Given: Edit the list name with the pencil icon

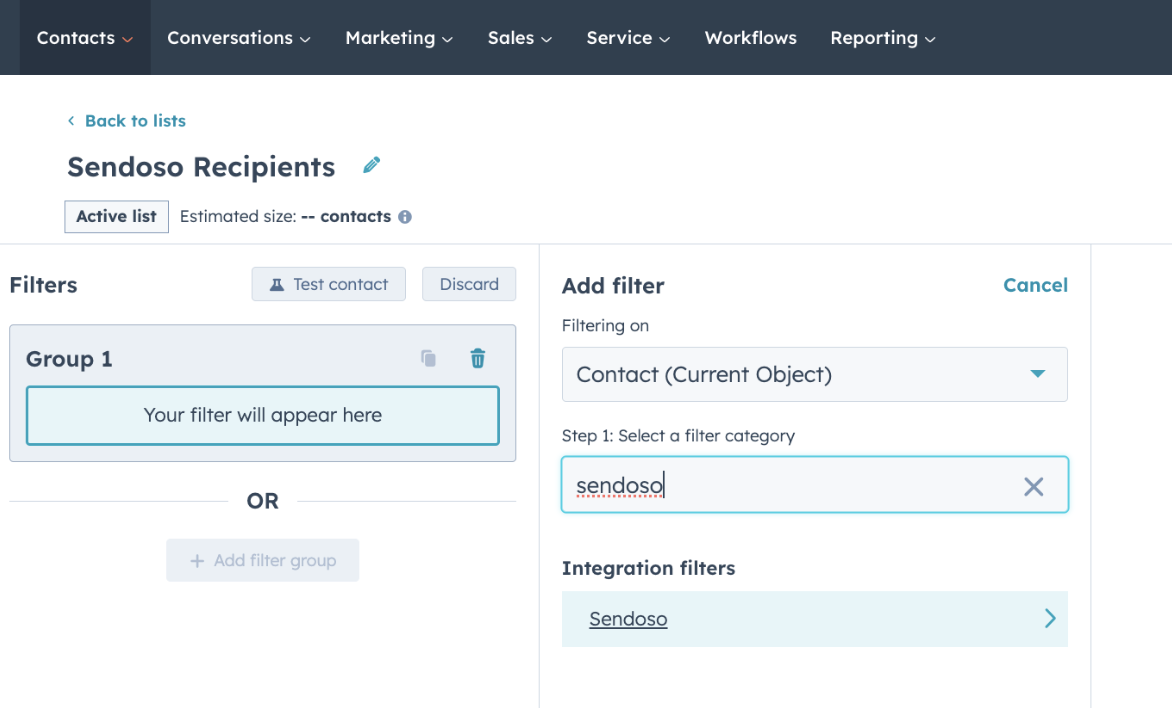Looking at the screenshot, I should click(x=371, y=165).
